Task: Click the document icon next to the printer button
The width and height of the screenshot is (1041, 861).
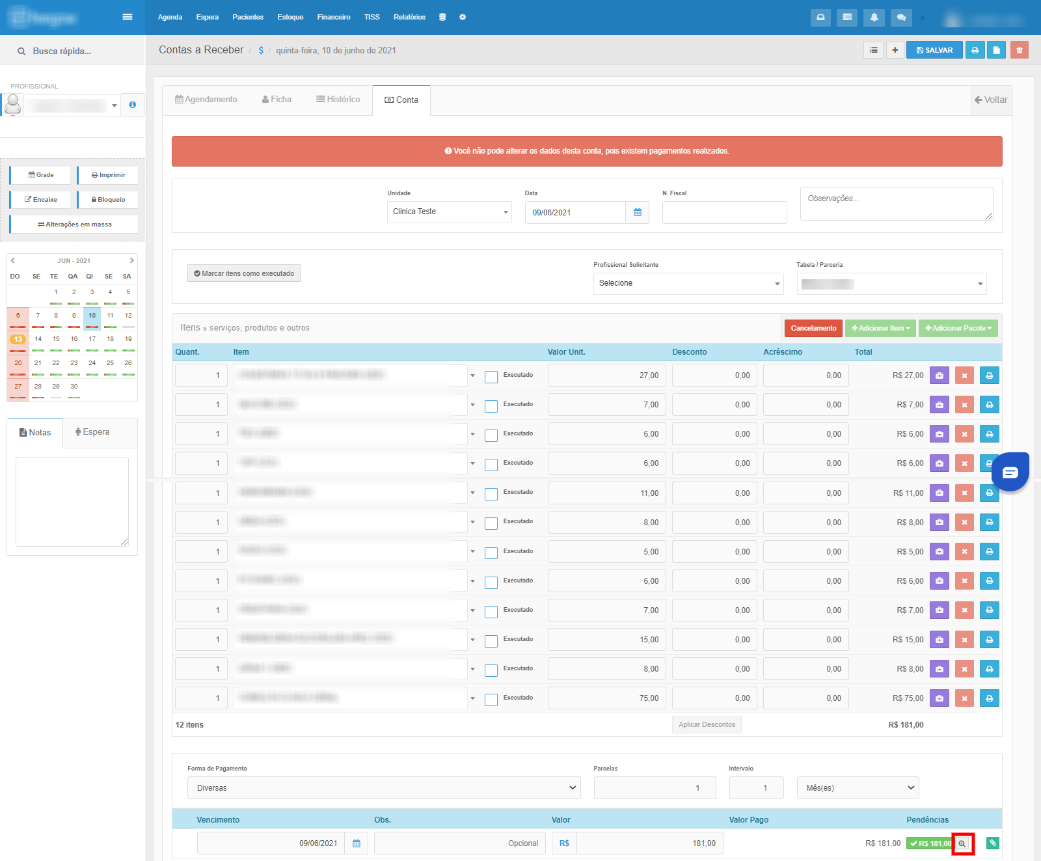Action: pos(997,50)
